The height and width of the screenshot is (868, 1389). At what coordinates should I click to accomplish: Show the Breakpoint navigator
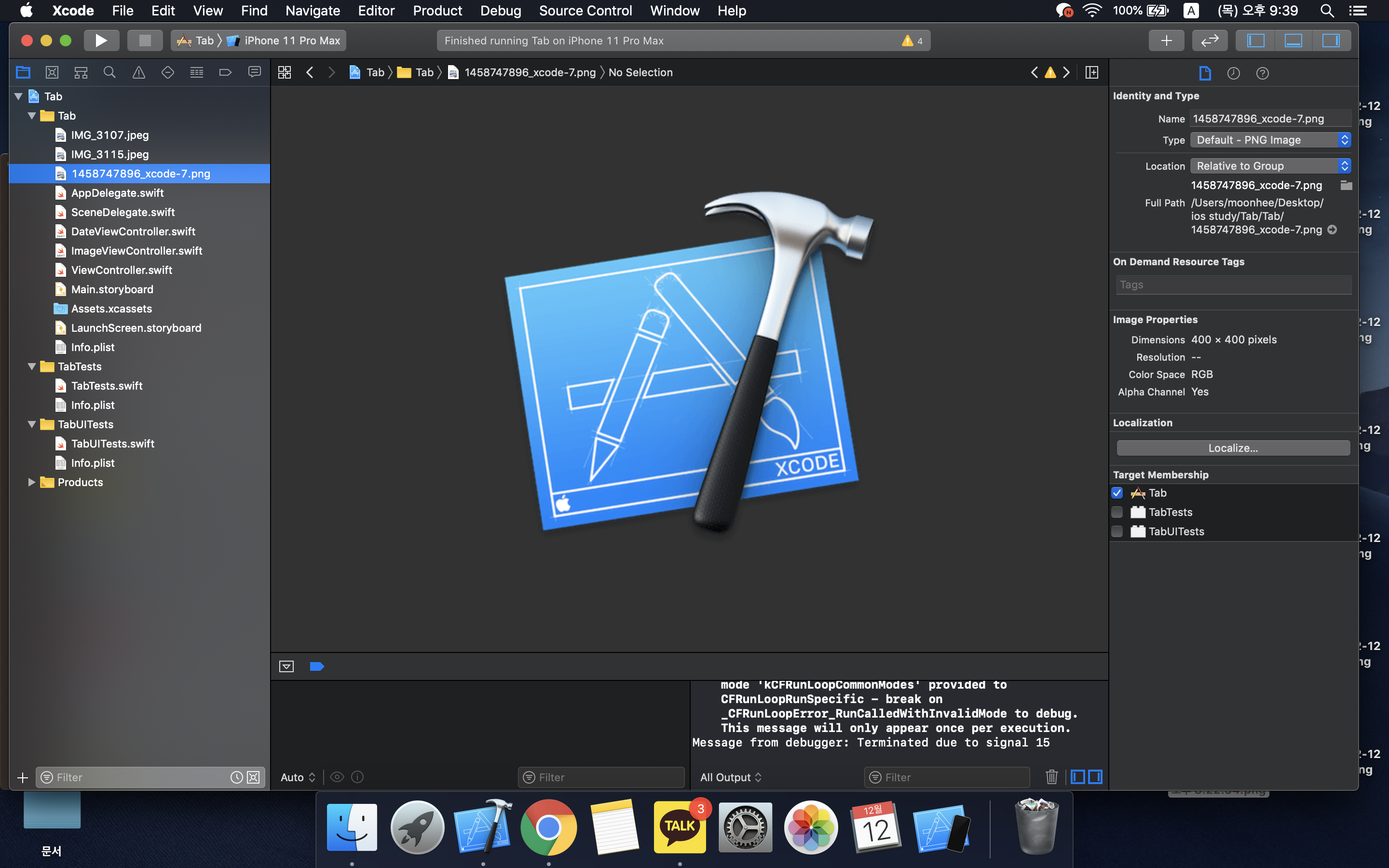[x=225, y=72]
